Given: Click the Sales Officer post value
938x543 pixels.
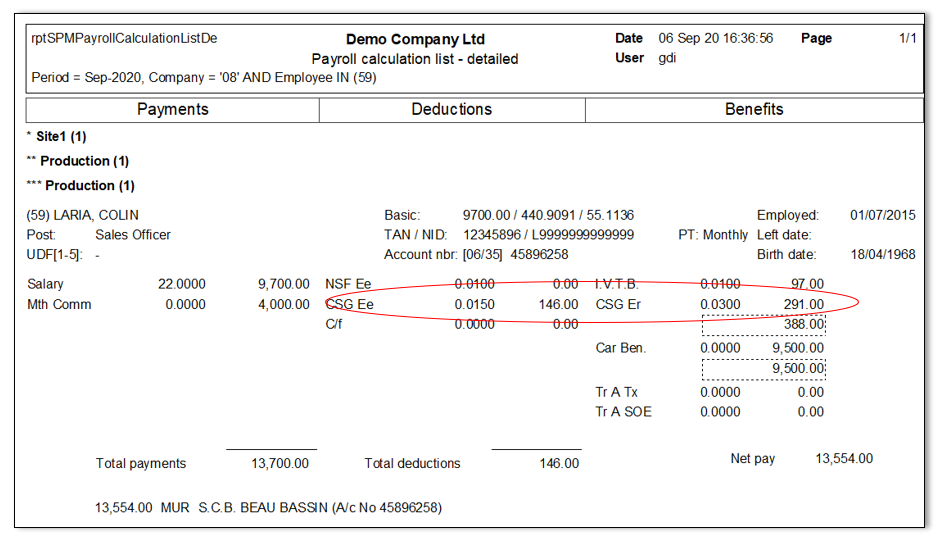Looking at the screenshot, I should pos(133,235).
